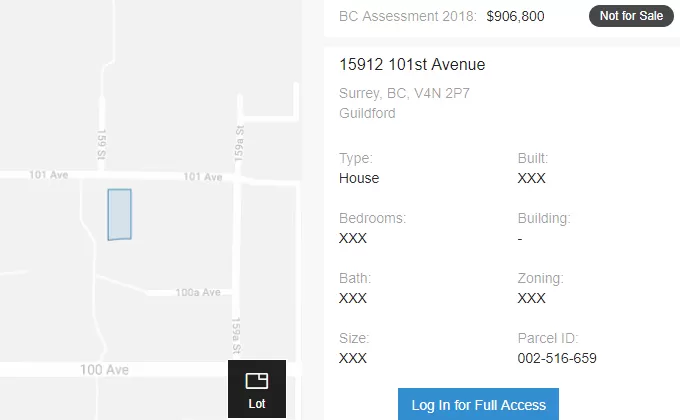The width and height of the screenshot is (680, 420).
Task: Click the Surrey, BC, V4N 2P7 line
Action: pos(404,93)
